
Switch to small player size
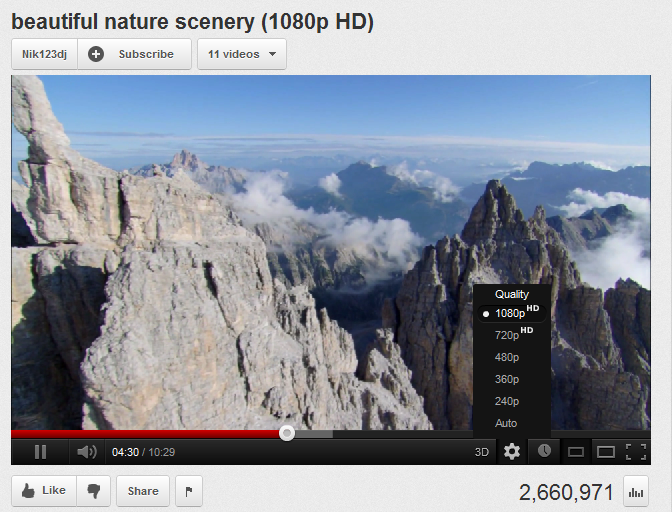coord(575,452)
